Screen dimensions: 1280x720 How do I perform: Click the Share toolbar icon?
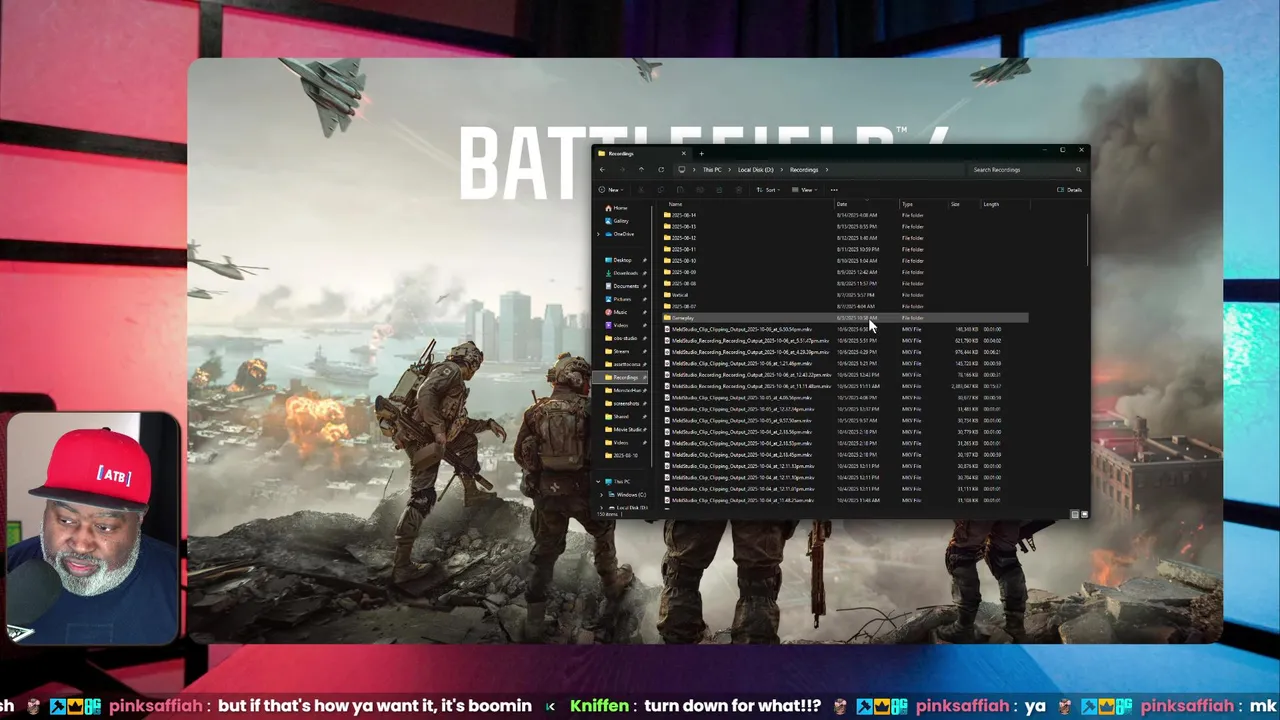tap(719, 190)
